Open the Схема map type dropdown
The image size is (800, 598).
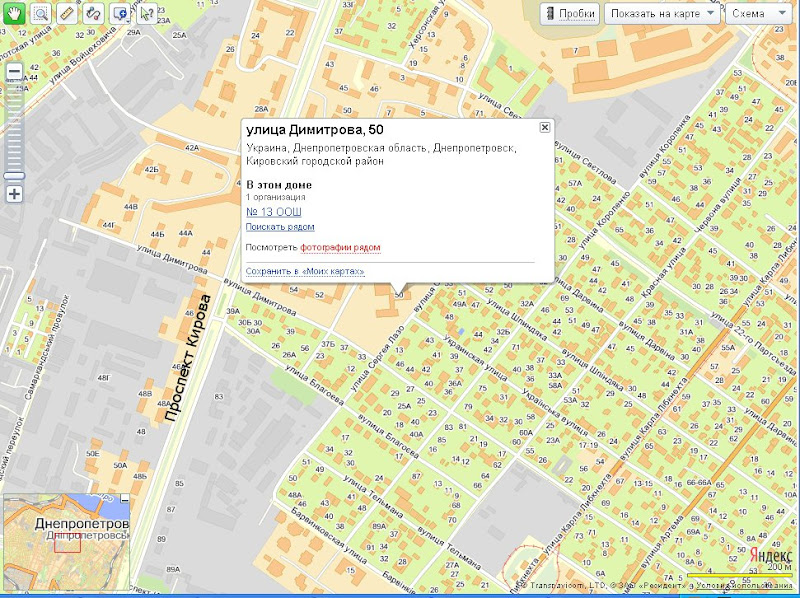(759, 14)
